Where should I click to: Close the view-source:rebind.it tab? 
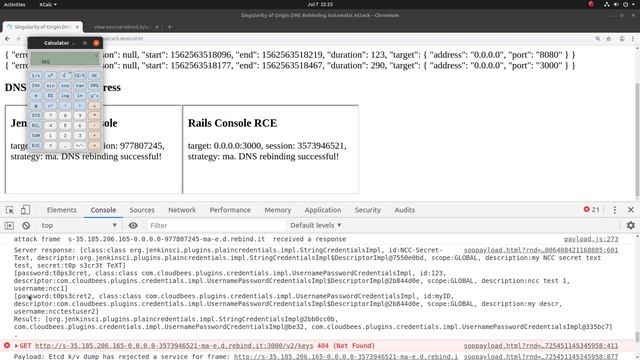pyautogui.click(x=157, y=27)
